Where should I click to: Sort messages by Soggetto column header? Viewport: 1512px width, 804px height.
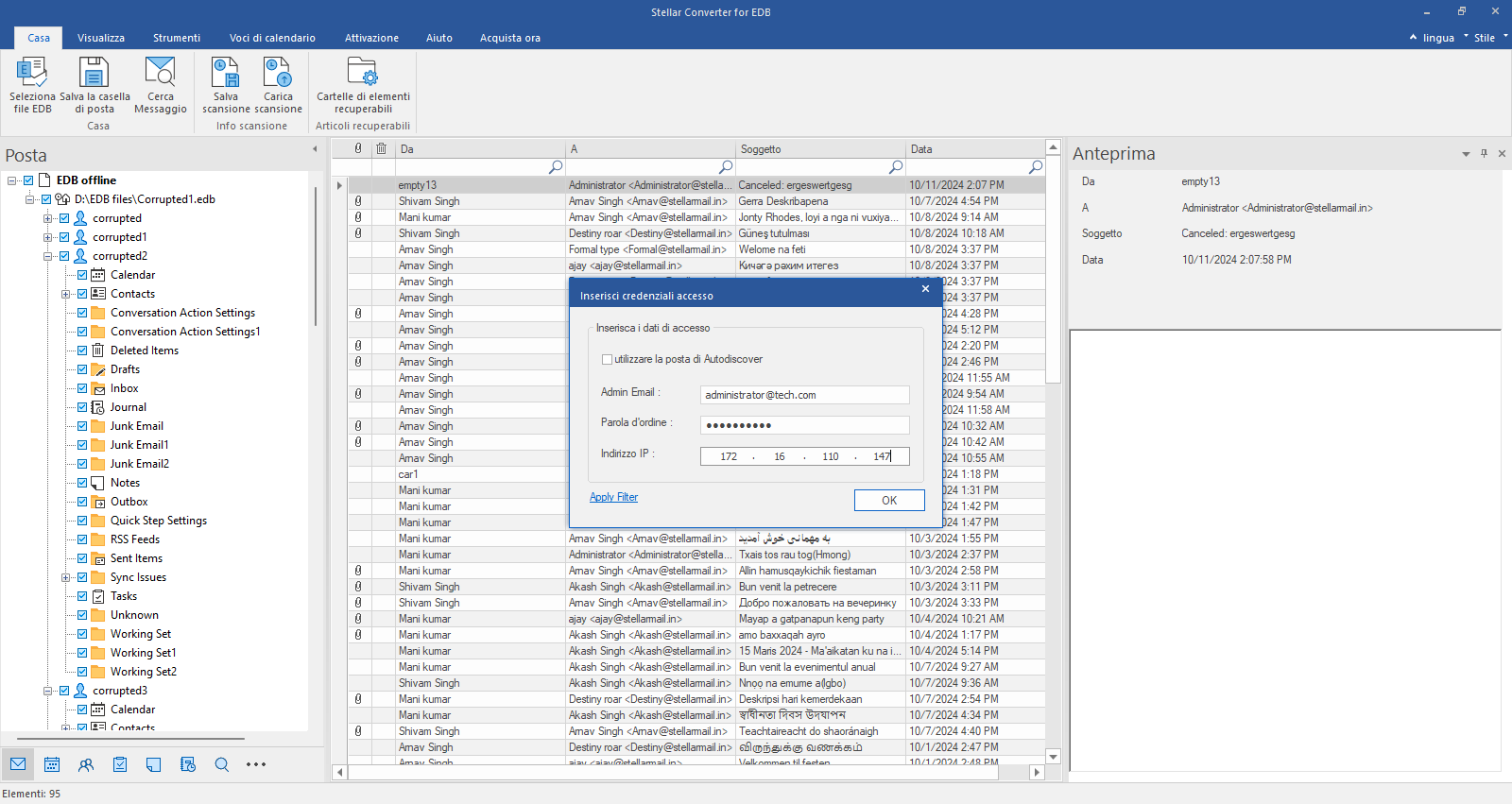coord(820,148)
